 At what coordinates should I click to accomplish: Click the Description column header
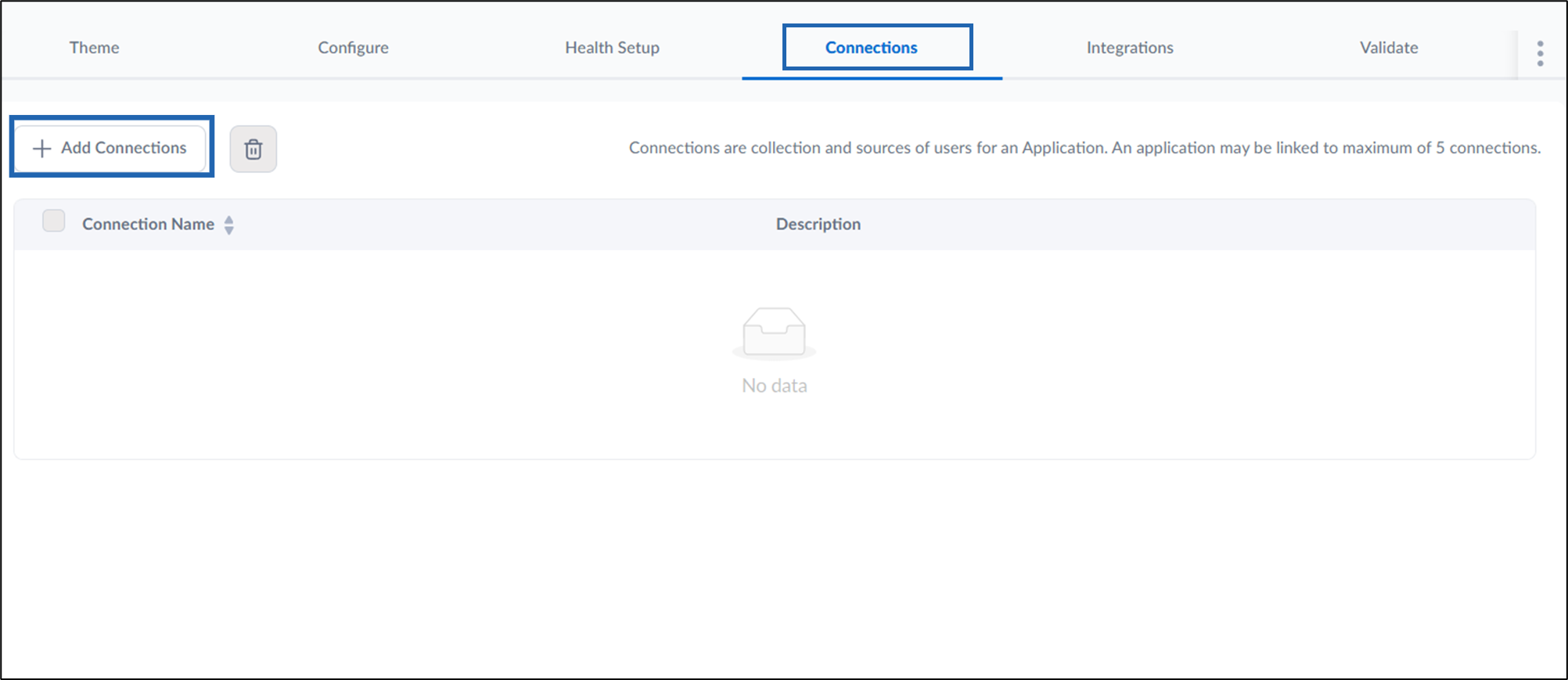coord(818,224)
